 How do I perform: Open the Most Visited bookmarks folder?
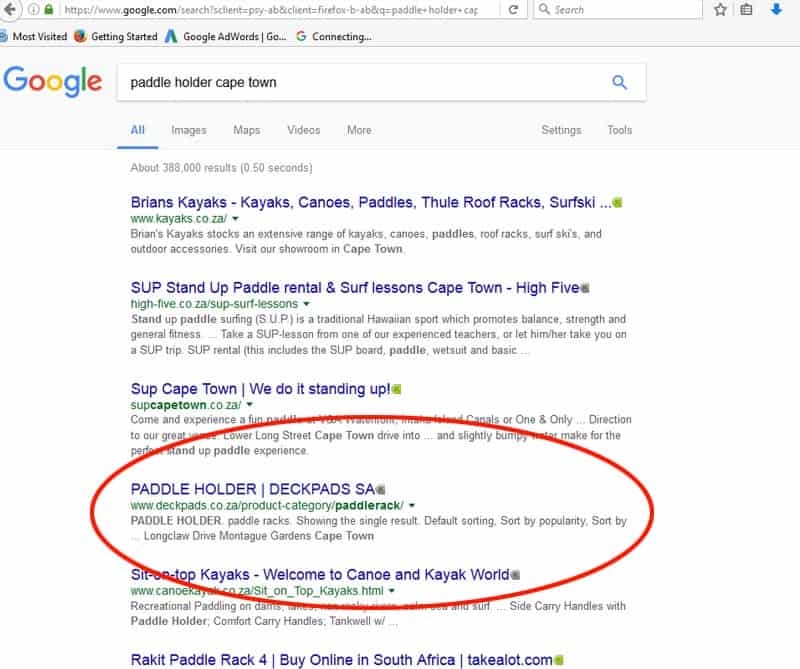(34, 36)
